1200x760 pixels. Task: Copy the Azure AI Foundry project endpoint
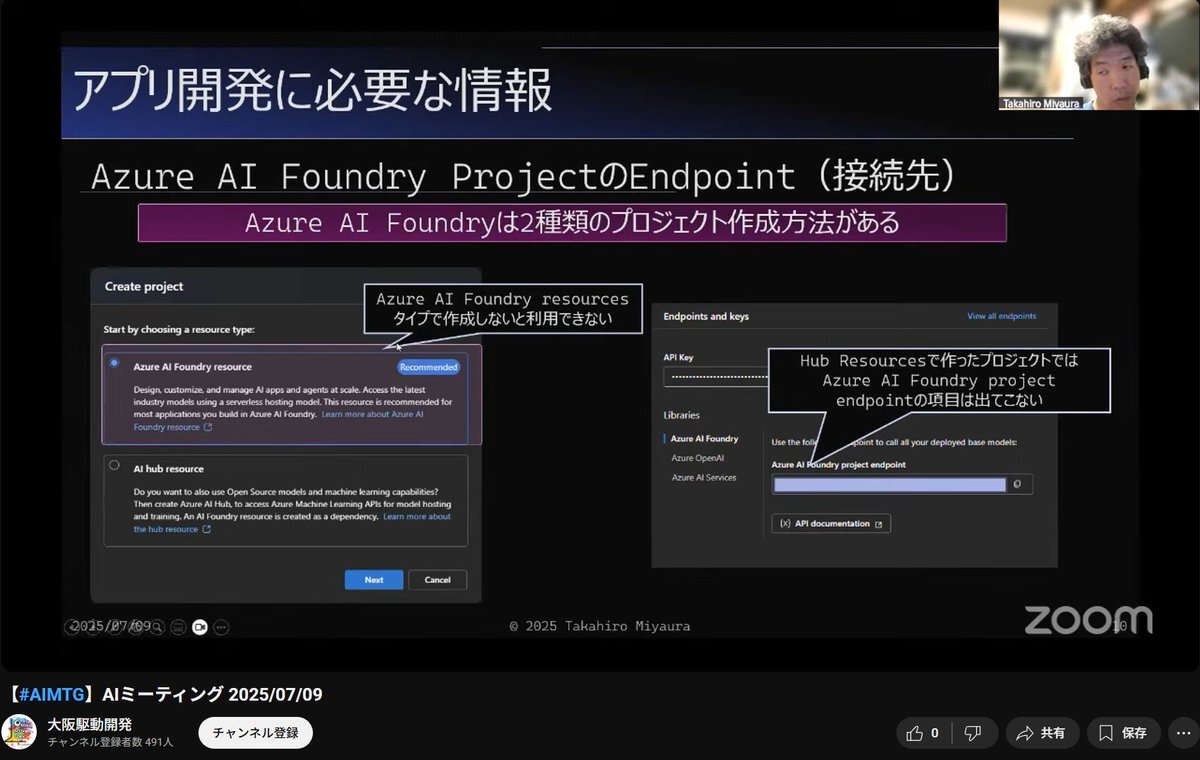point(1017,484)
